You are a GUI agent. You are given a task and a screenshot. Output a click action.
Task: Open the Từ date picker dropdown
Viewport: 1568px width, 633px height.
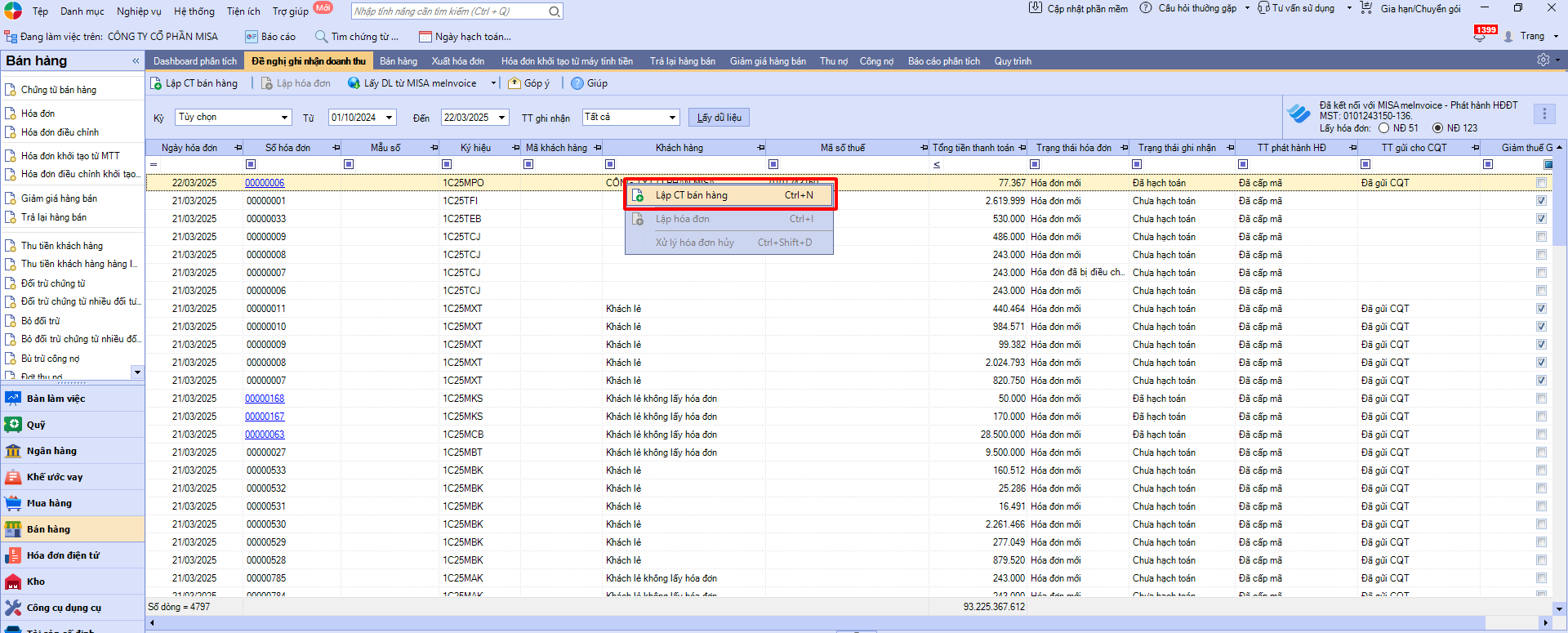(x=389, y=118)
